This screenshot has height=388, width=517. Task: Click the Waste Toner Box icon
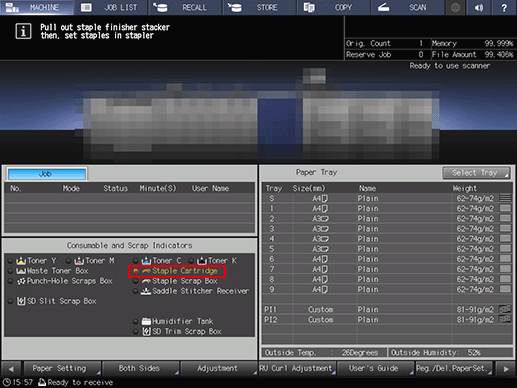pyautogui.click(x=21, y=271)
